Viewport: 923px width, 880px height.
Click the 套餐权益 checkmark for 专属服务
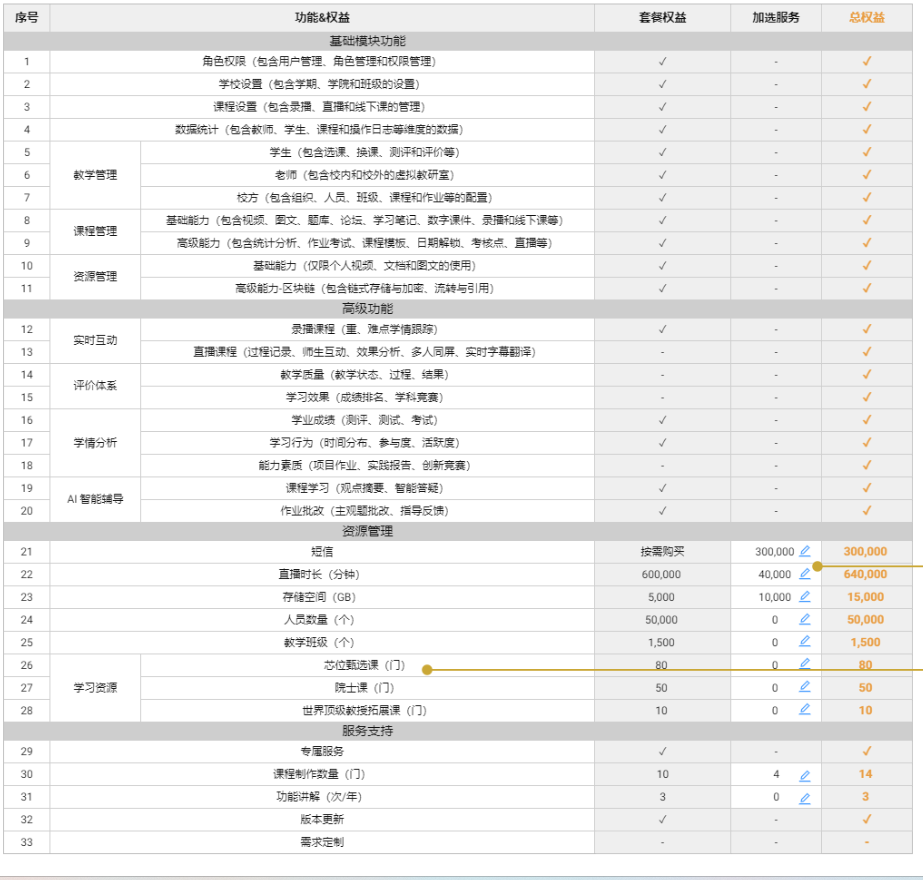(x=662, y=751)
